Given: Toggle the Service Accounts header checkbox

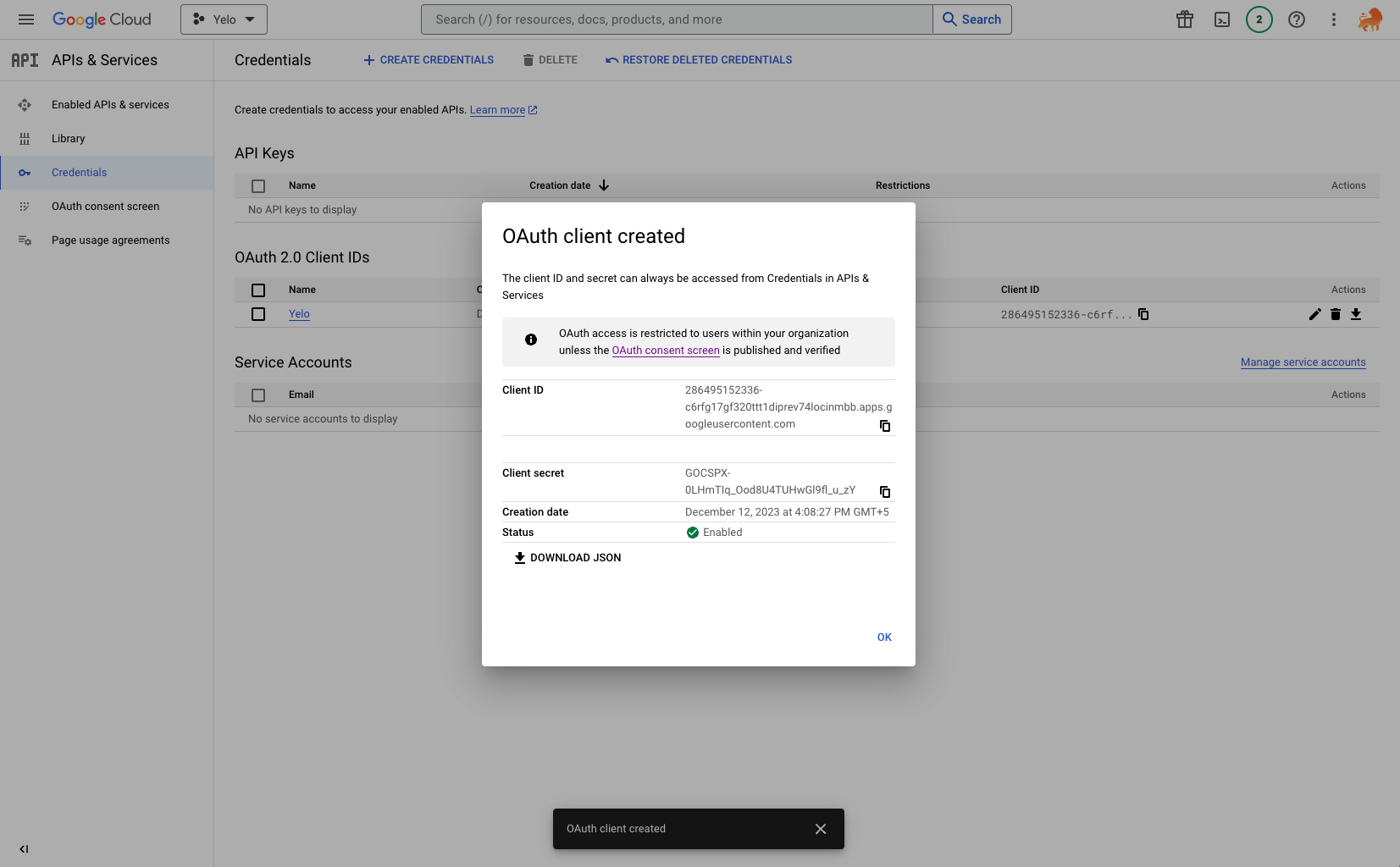Looking at the screenshot, I should point(258,395).
